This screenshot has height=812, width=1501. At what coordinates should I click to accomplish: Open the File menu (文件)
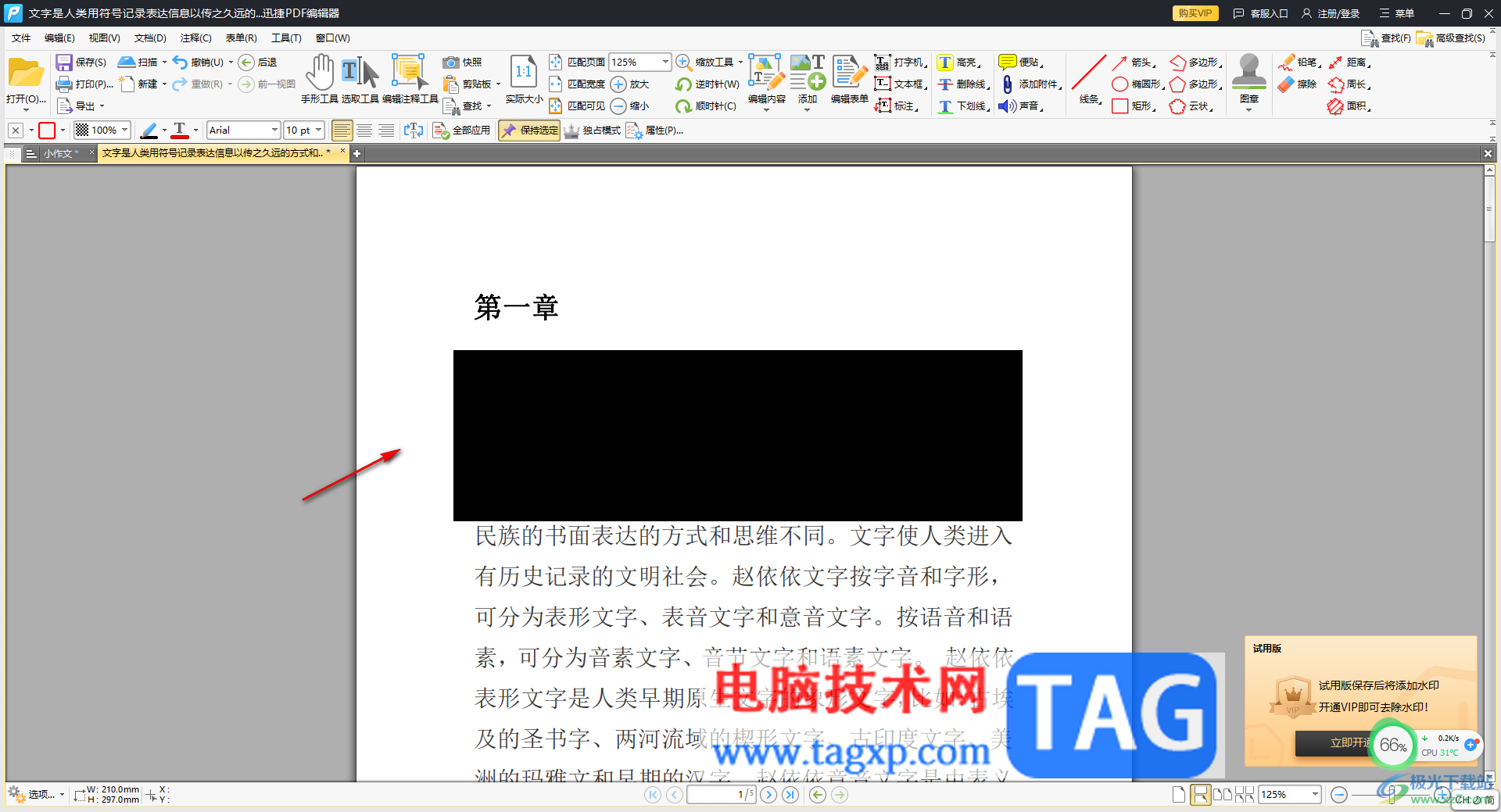click(21, 38)
